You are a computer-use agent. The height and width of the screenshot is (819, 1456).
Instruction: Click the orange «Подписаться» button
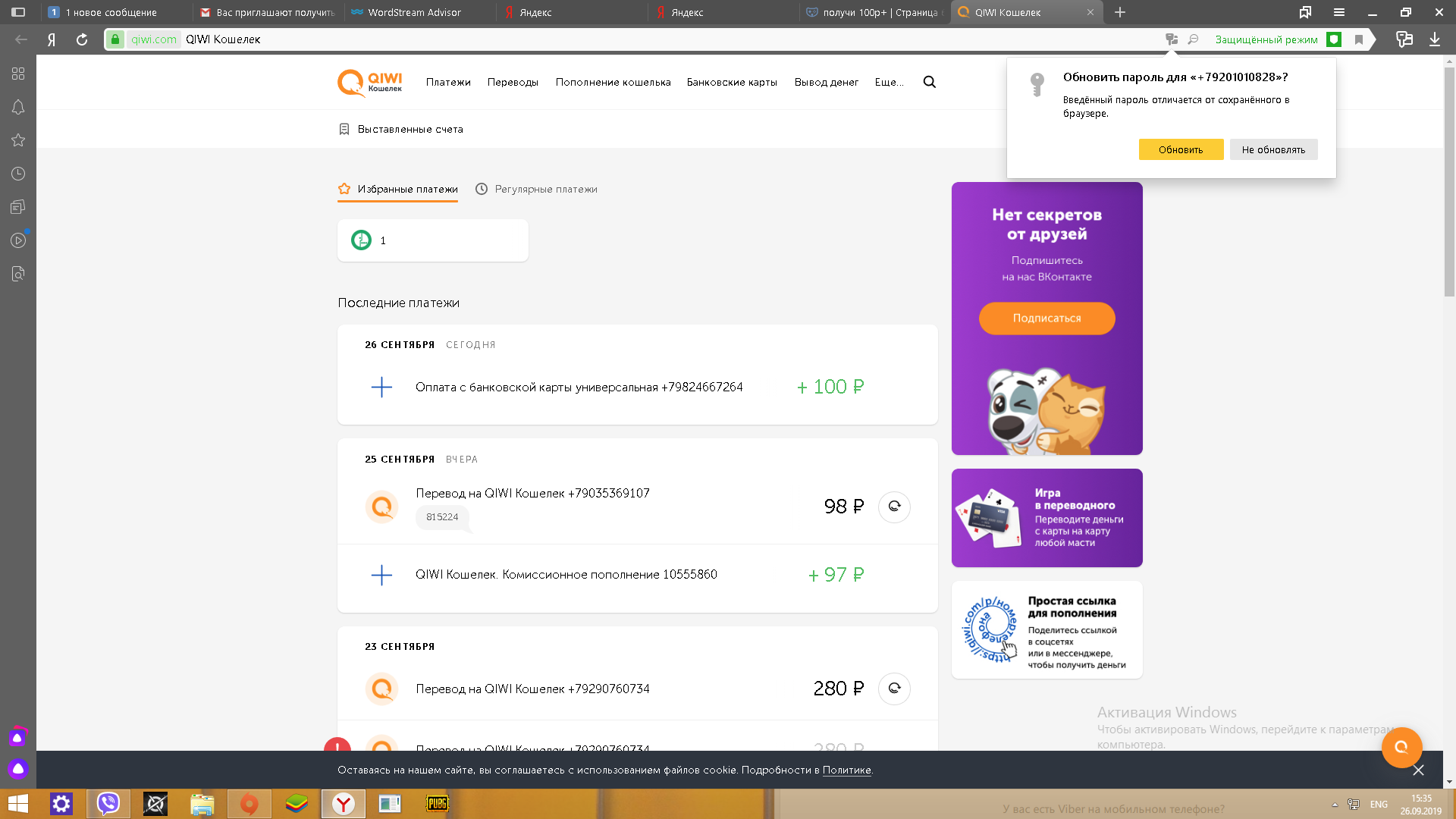tap(1046, 318)
